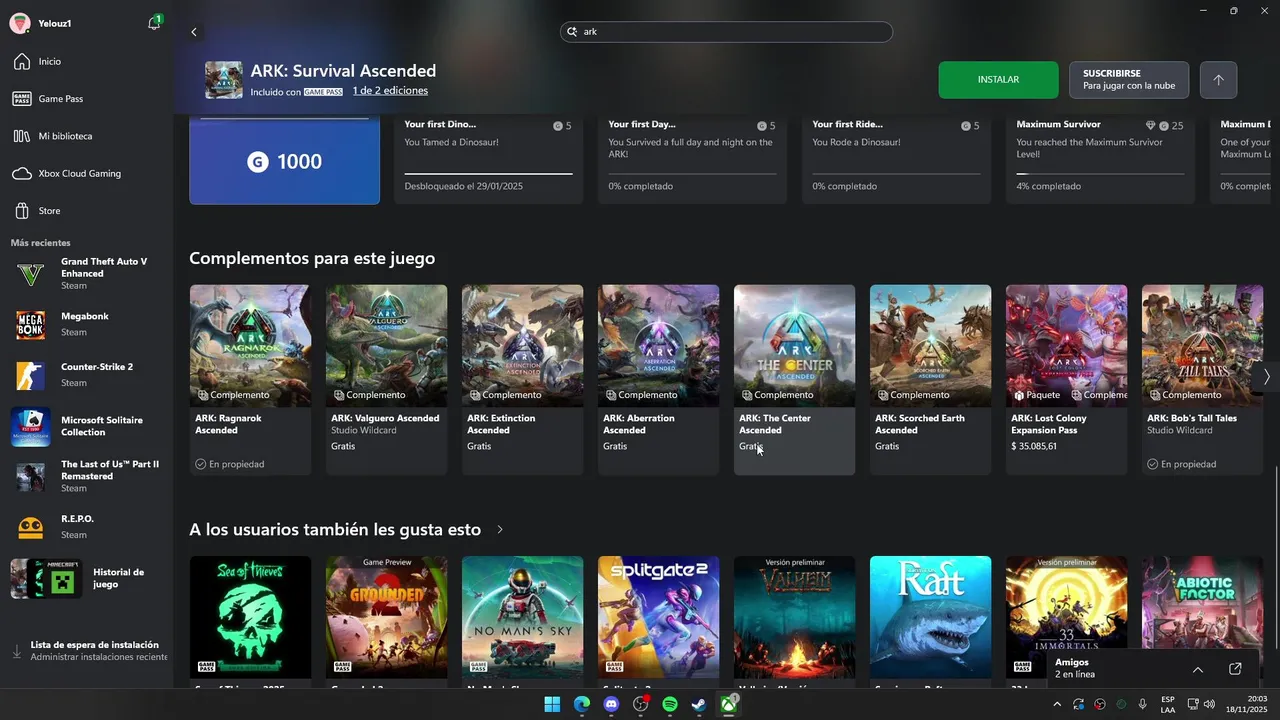Click the search magnifier icon
Viewport: 1280px width, 720px height.
[573, 32]
